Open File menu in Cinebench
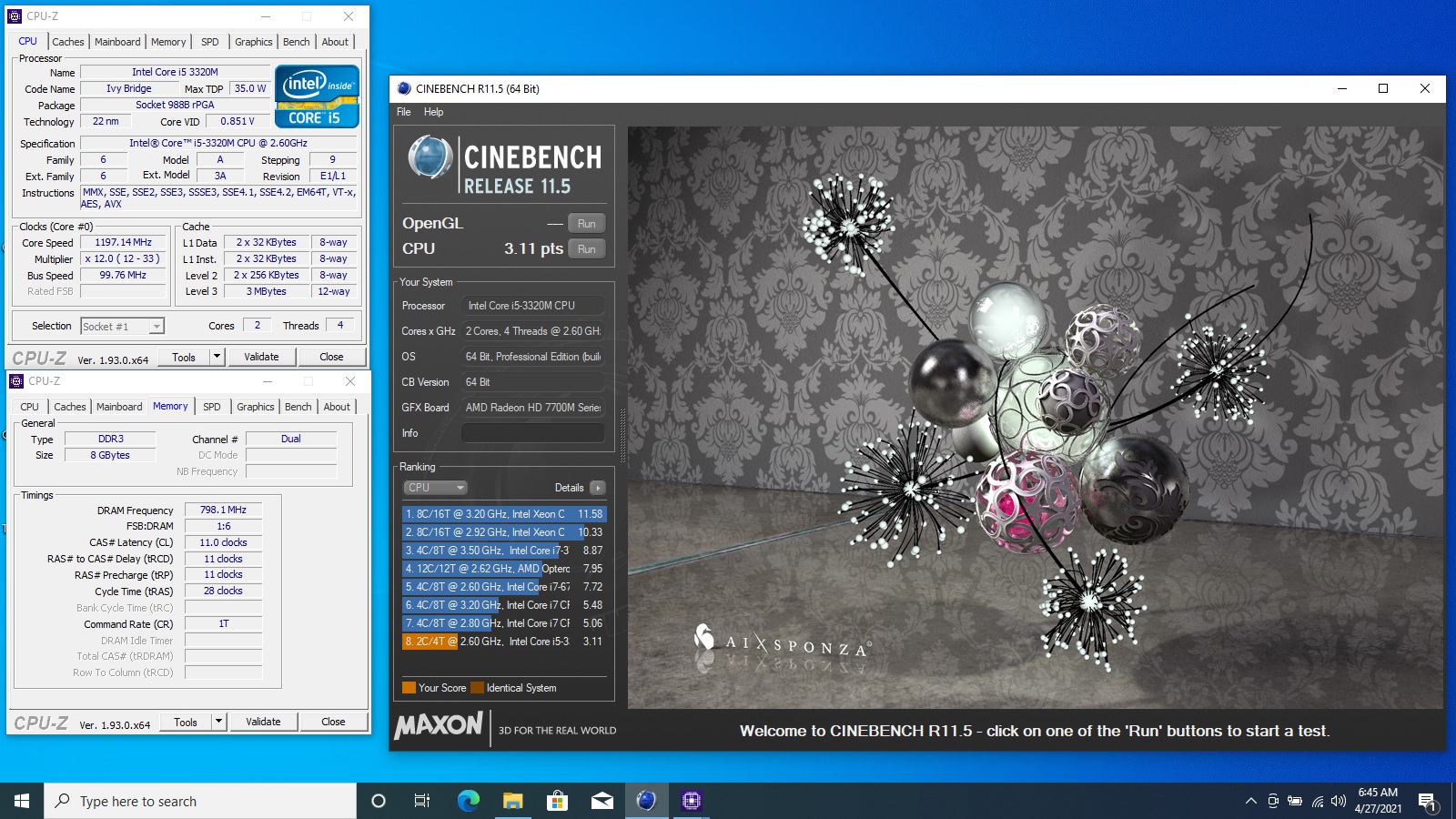Screen dimensions: 1456x819 pyautogui.click(x=404, y=112)
